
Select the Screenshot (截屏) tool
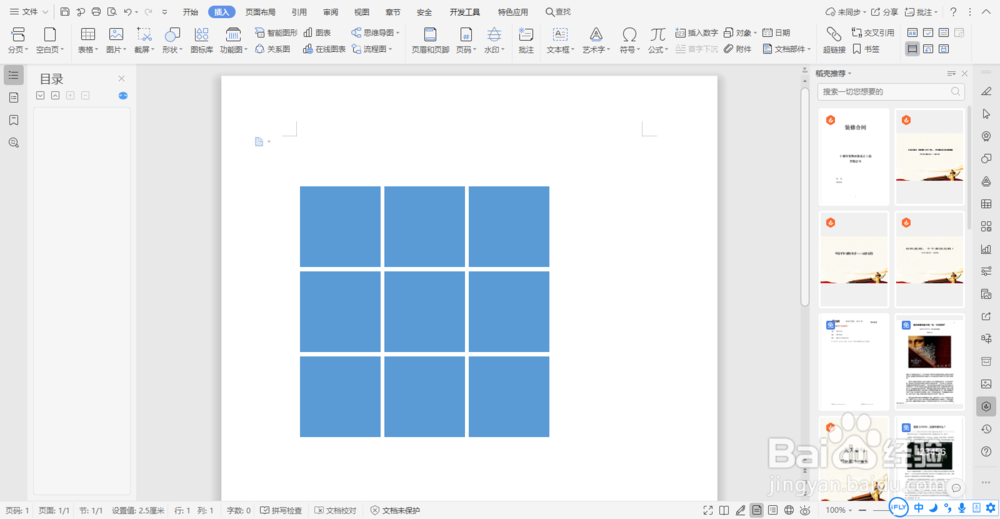point(144,40)
